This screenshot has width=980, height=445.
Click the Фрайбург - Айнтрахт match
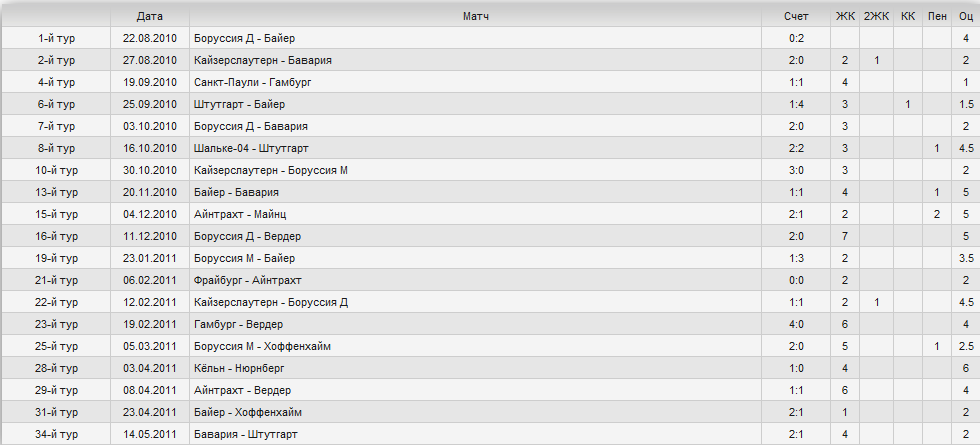pos(248,281)
